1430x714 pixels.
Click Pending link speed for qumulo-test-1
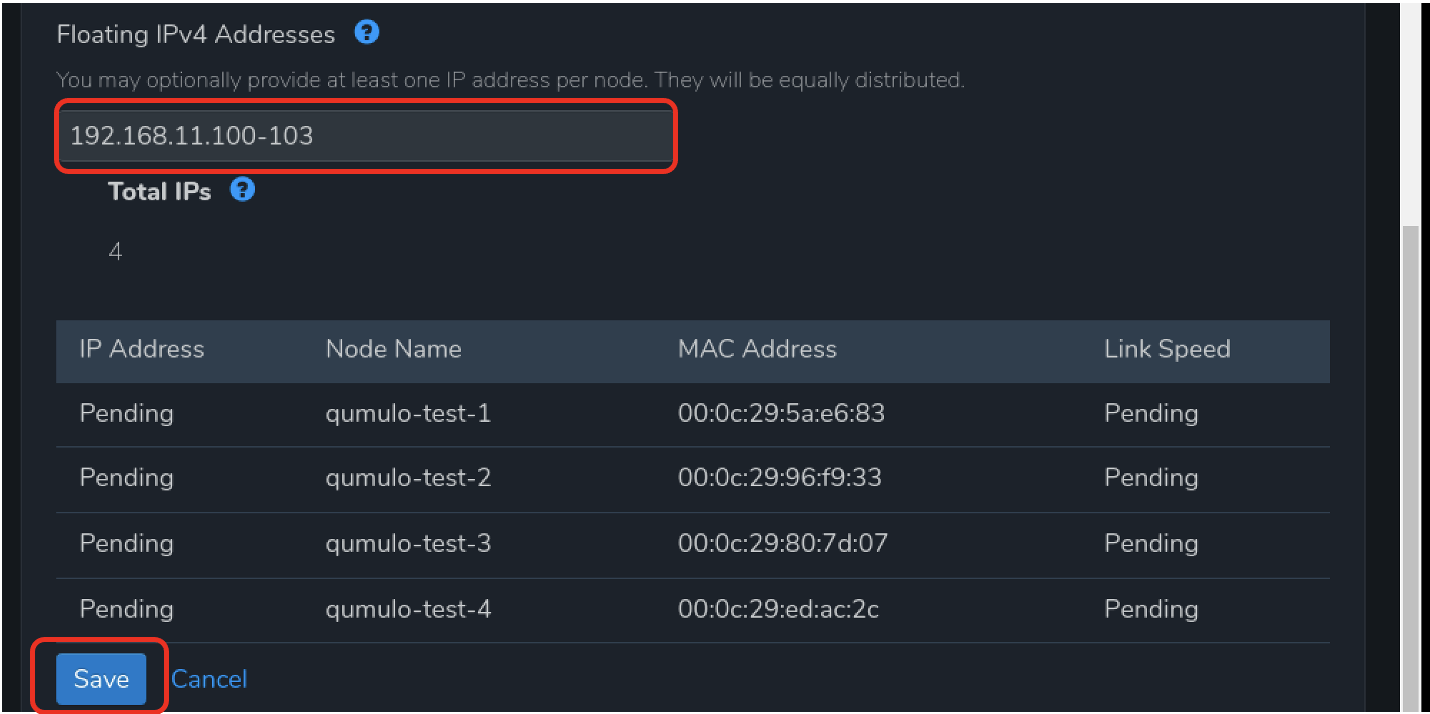click(1151, 414)
